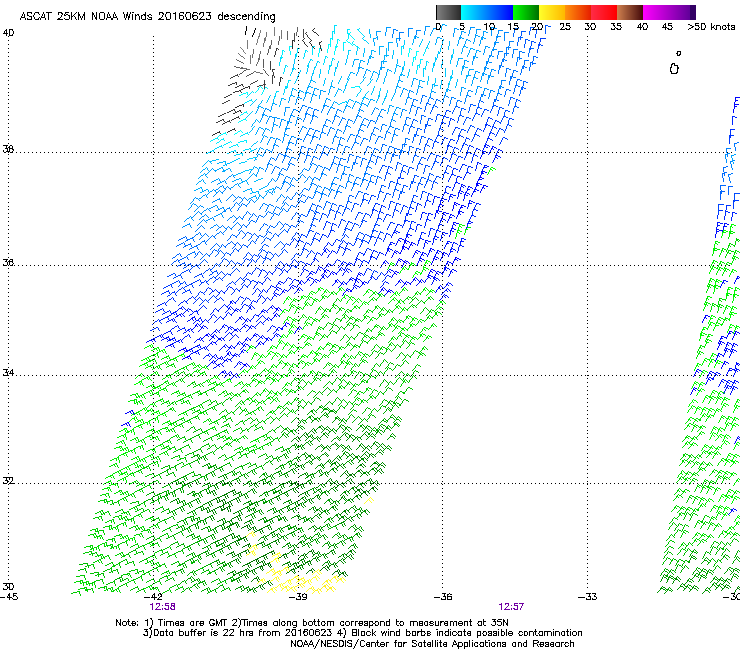Click the longitude label '-33'

[588, 596]
